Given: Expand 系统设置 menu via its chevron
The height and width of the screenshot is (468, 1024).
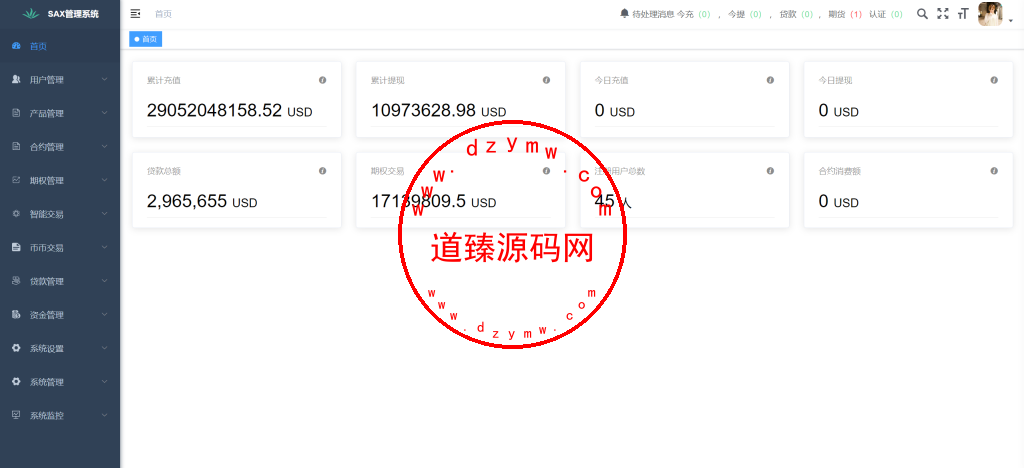Looking at the screenshot, I should click(104, 349).
